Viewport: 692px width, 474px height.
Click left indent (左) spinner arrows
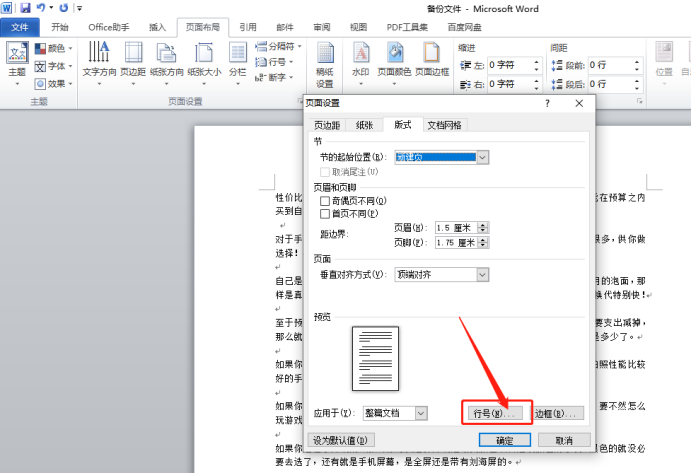pos(536,66)
